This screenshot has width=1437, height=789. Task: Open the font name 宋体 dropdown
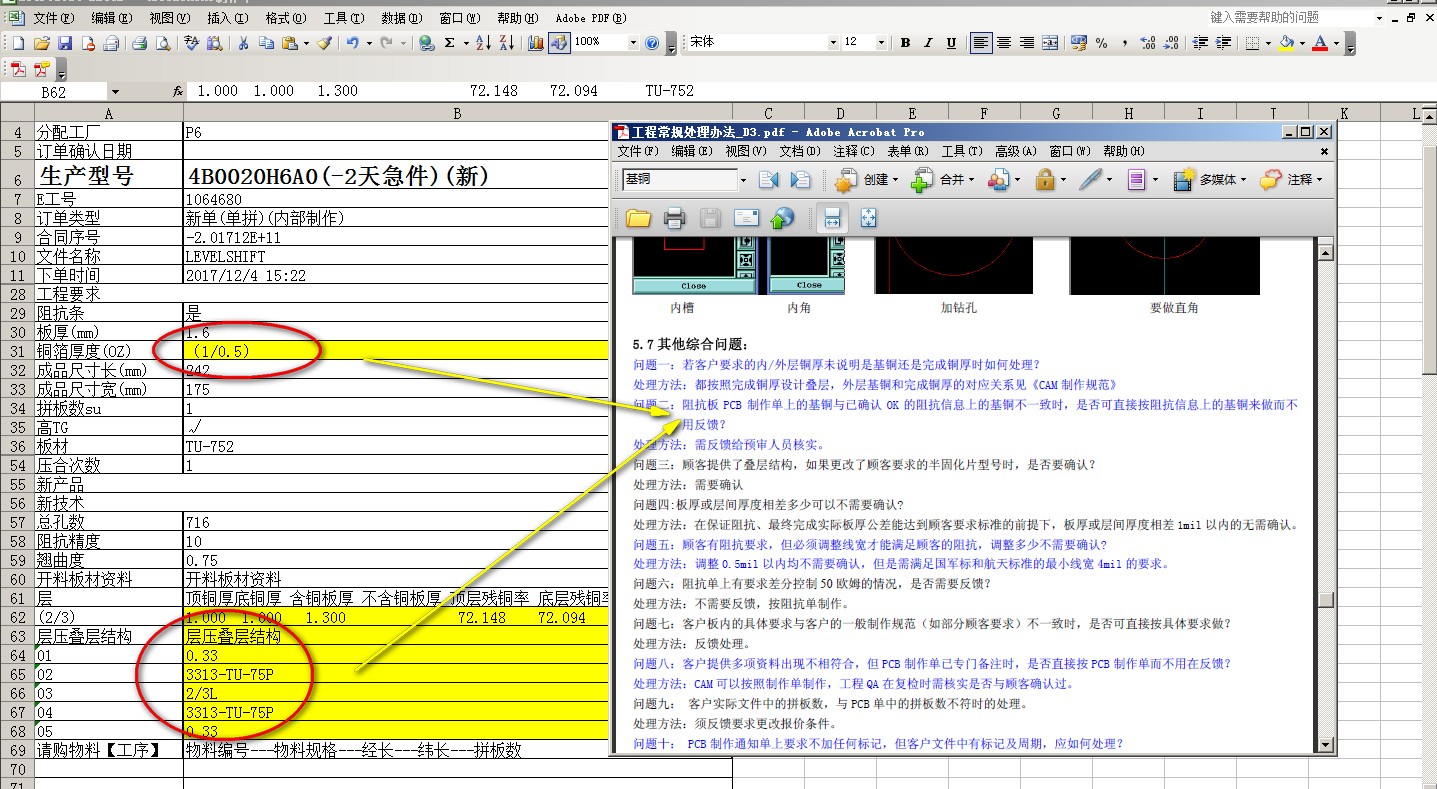tap(832, 43)
